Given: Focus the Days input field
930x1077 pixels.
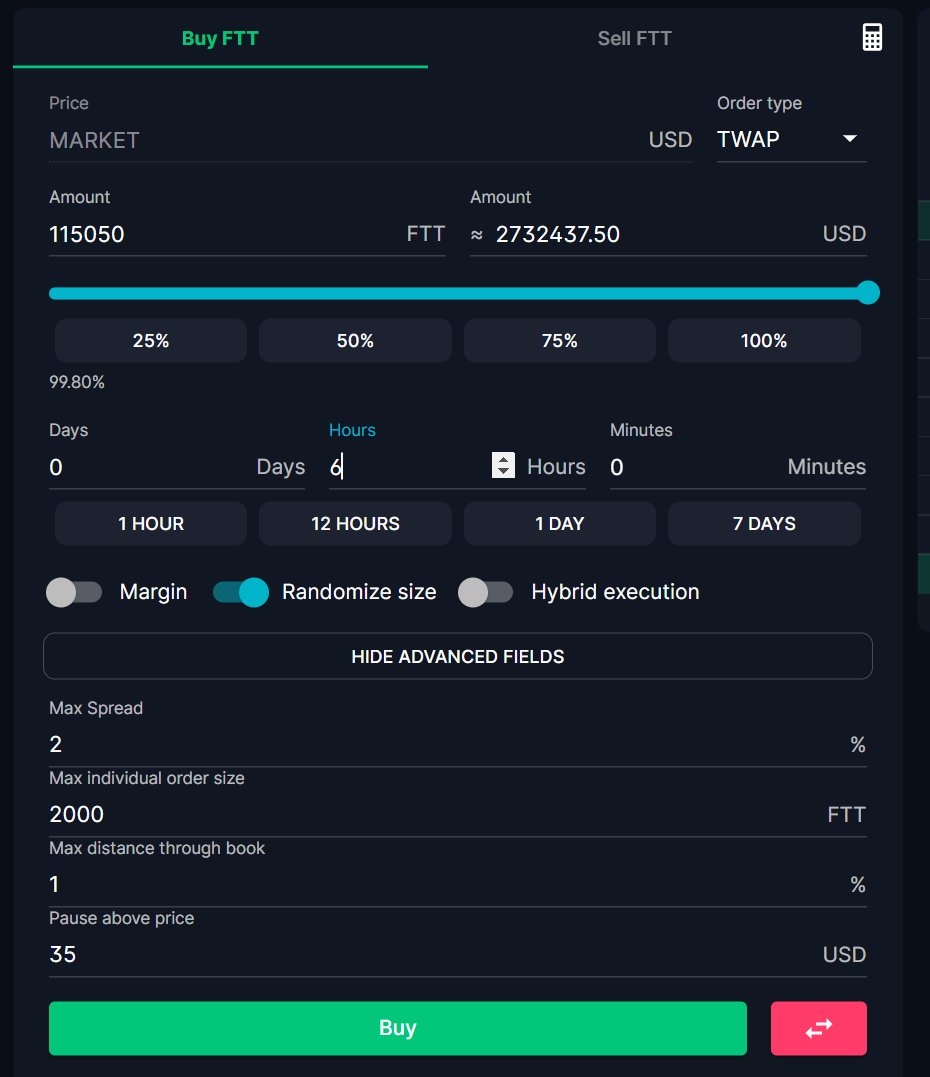Looking at the screenshot, I should (x=177, y=467).
